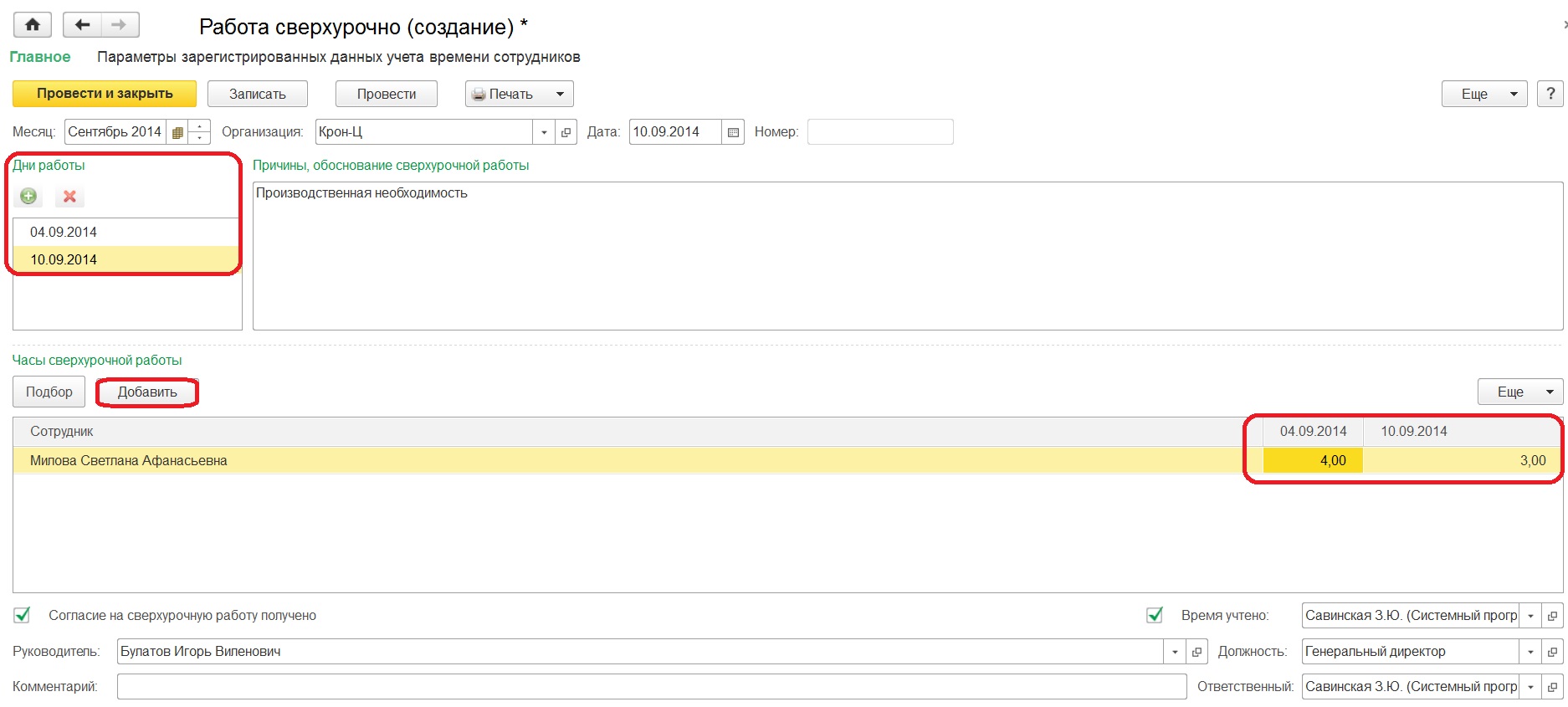
Task: Open help with the question mark button
Action: (x=1550, y=94)
